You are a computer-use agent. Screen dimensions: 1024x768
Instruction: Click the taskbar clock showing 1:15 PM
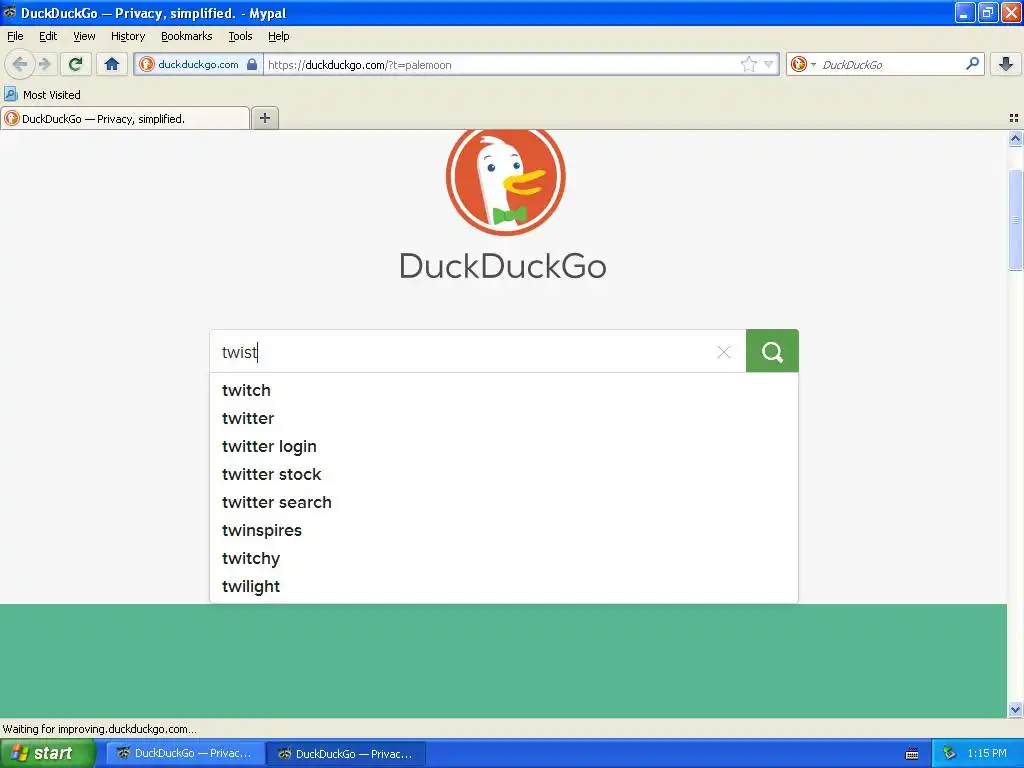coord(987,753)
